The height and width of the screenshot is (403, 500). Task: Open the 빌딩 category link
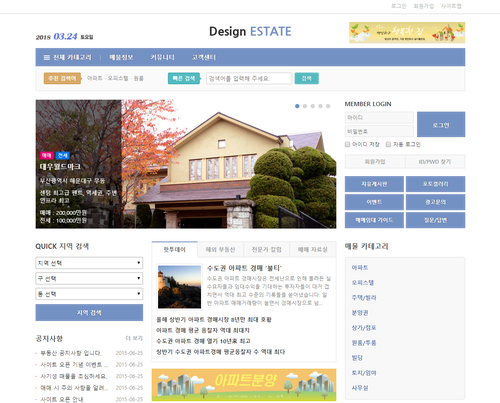(x=357, y=358)
